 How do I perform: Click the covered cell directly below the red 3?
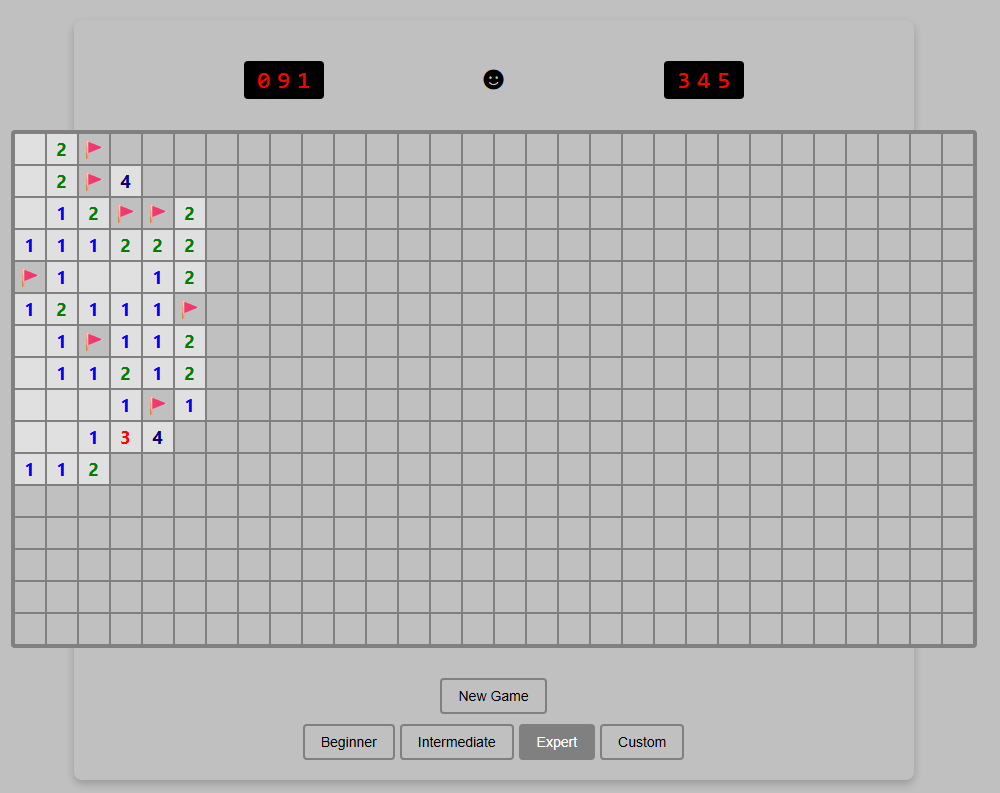pos(126,470)
